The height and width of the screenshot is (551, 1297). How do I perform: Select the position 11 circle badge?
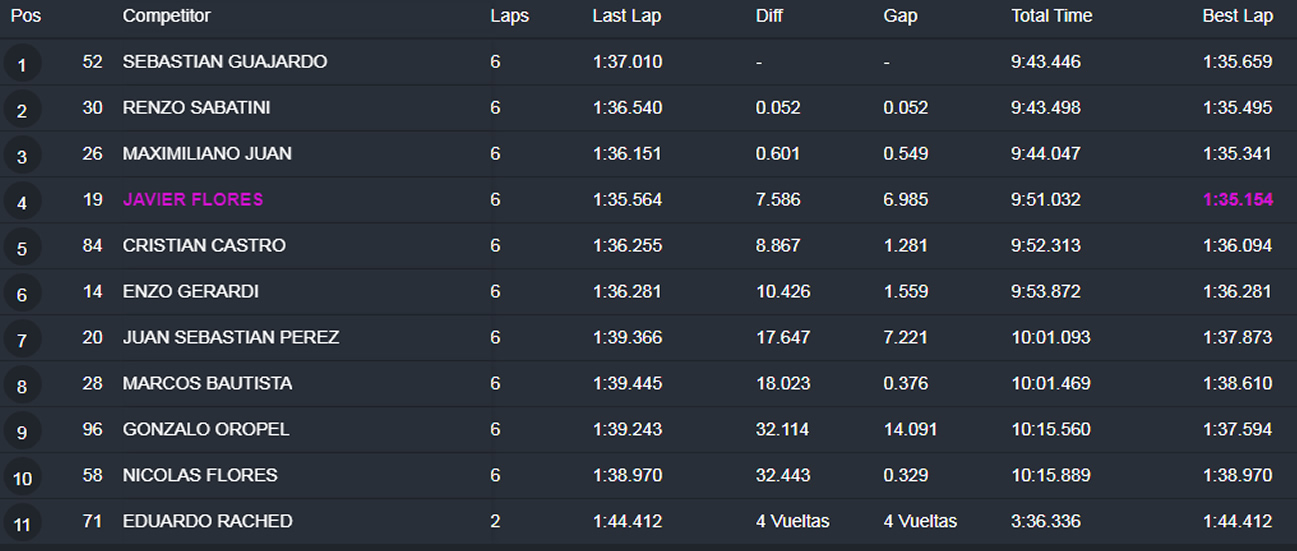[x=22, y=525]
